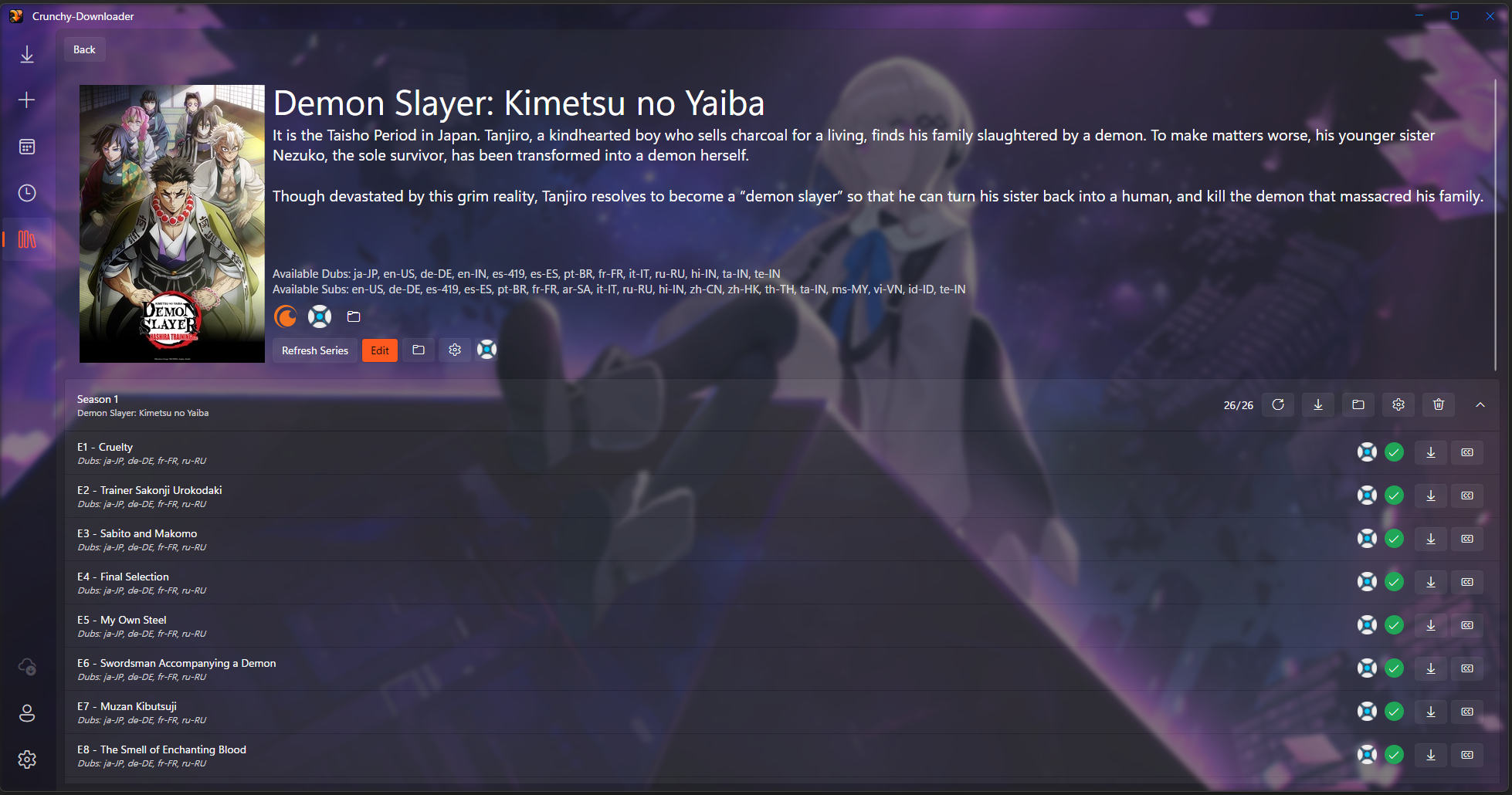The height and width of the screenshot is (795, 1512).
Task: Collapse Season 1 with the chevron
Action: pyautogui.click(x=1480, y=404)
